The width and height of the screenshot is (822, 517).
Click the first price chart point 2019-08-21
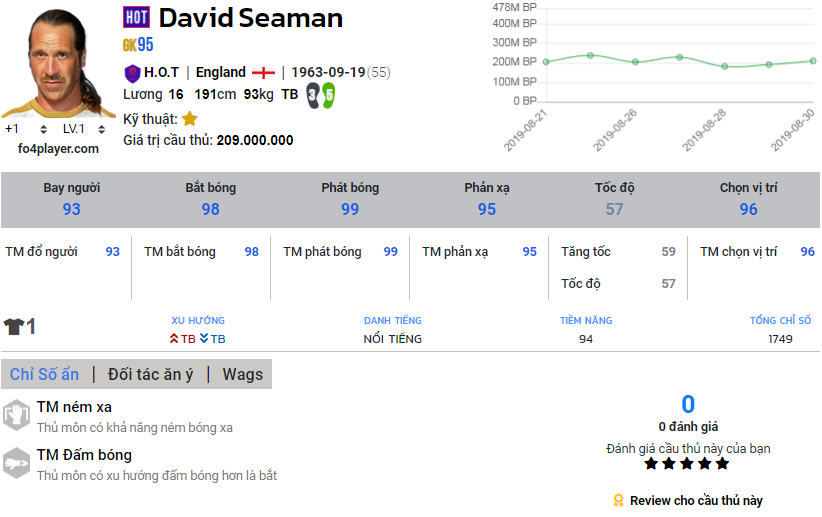pyautogui.click(x=546, y=62)
